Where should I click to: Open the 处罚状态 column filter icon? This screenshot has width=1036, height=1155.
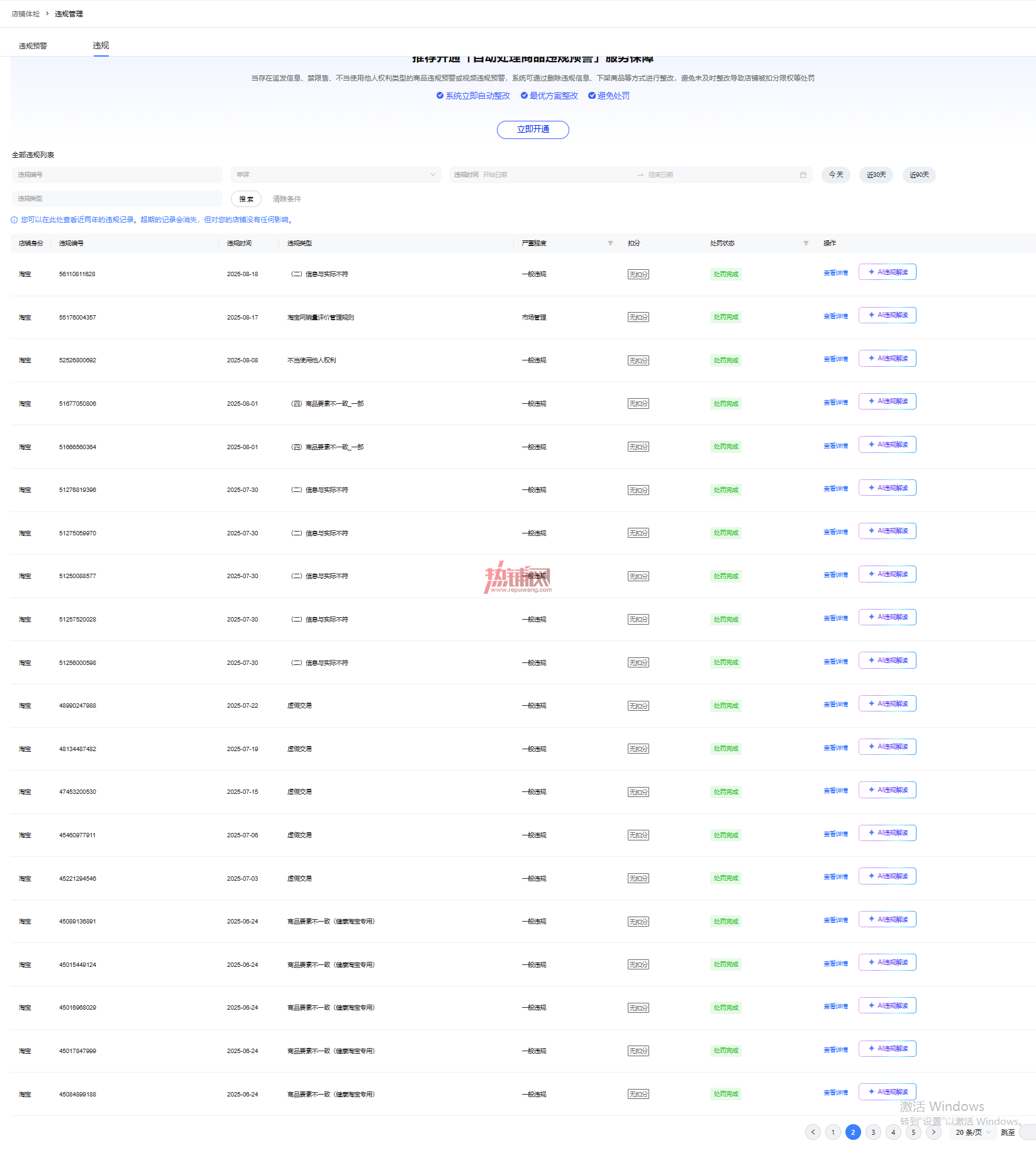click(x=806, y=243)
